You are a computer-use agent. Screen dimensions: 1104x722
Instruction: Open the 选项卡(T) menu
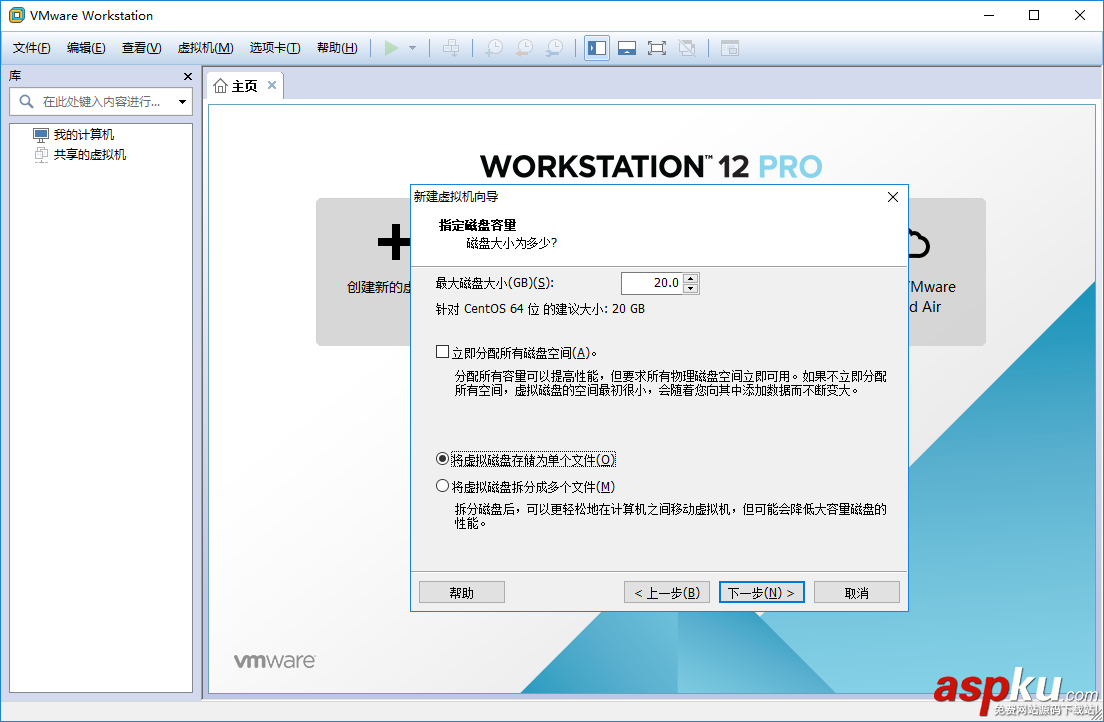(275, 48)
